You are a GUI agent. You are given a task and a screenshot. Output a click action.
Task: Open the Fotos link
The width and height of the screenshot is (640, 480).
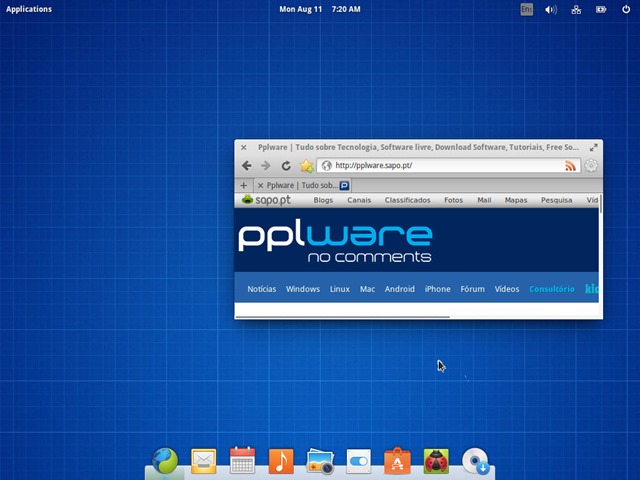coord(453,200)
